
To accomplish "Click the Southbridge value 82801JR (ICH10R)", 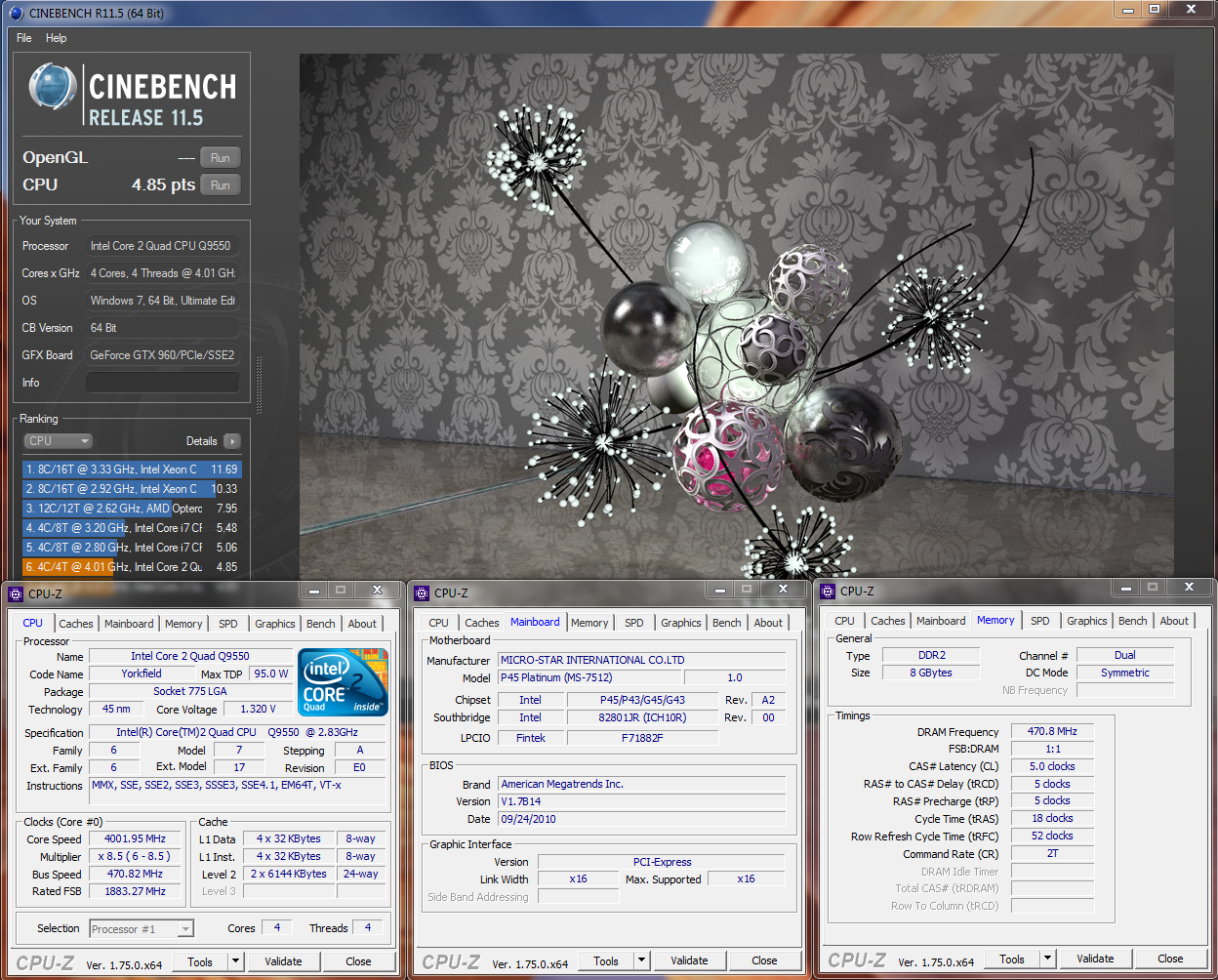I will coord(642,717).
